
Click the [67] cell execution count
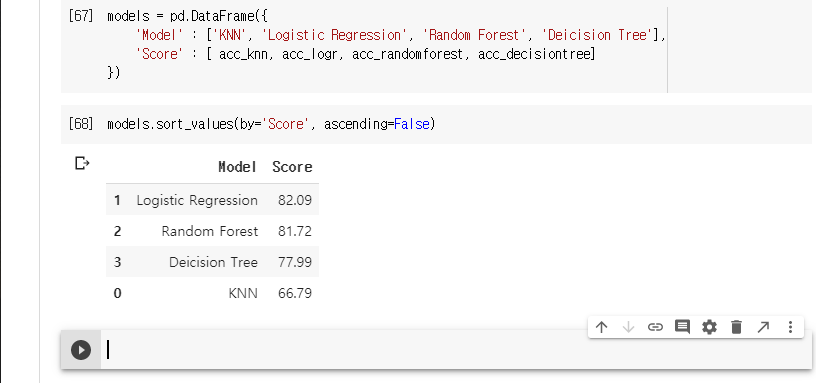pyautogui.click(x=81, y=16)
